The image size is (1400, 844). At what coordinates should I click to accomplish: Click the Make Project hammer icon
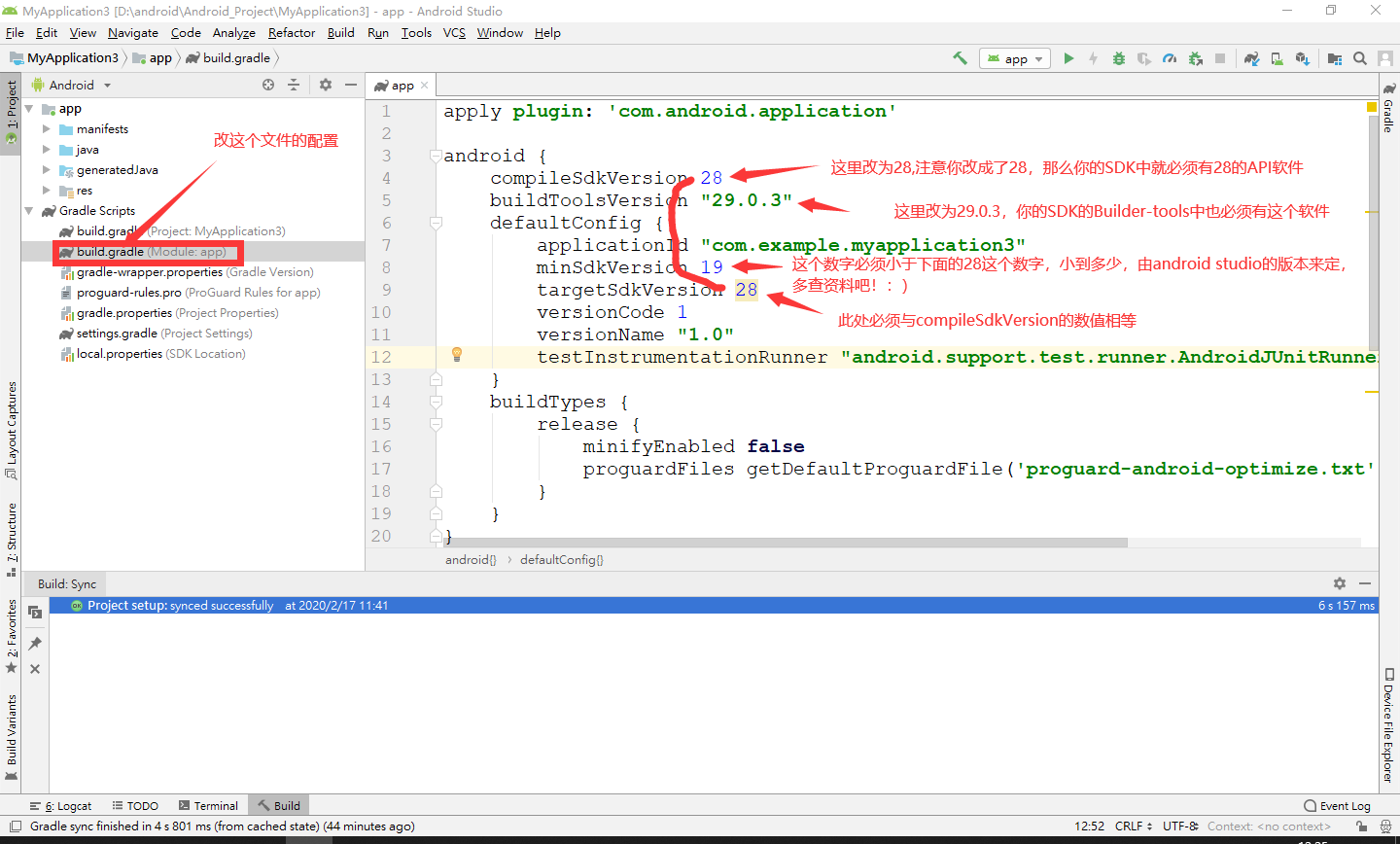click(960, 58)
